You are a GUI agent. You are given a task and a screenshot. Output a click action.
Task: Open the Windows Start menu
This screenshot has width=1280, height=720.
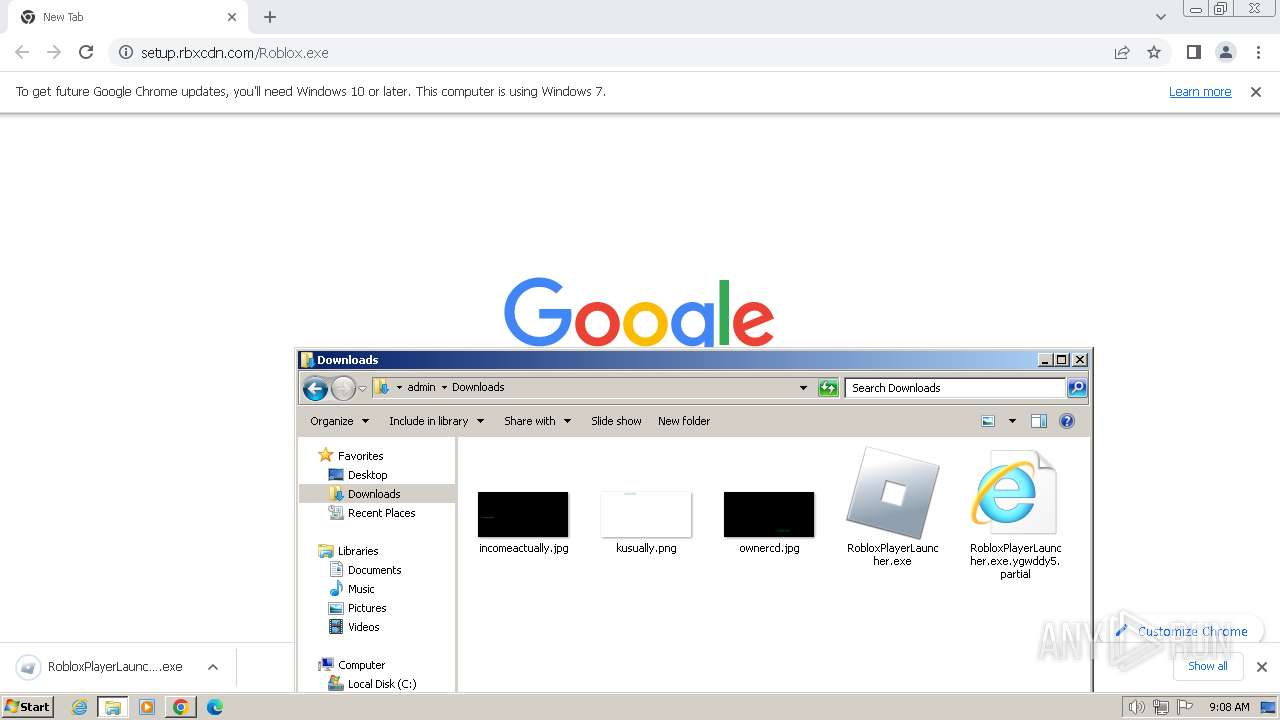28,707
